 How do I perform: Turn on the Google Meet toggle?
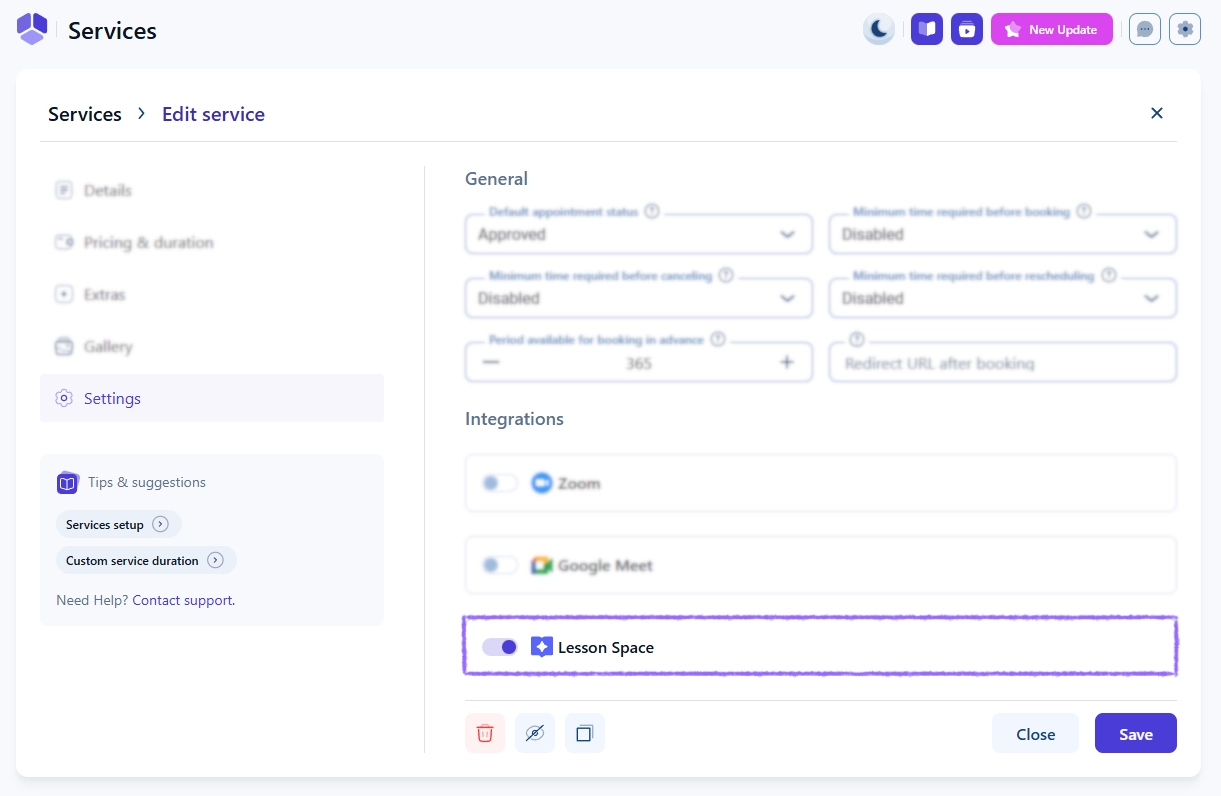coord(500,565)
